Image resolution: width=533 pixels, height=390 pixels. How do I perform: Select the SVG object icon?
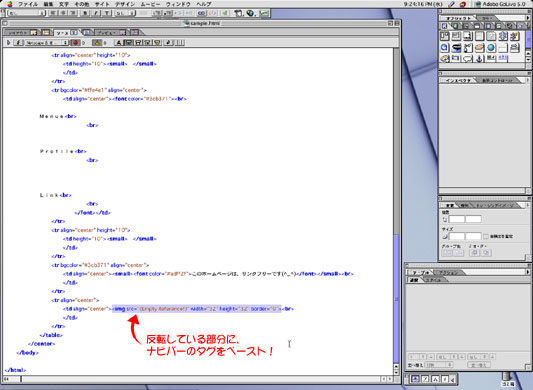(x=468, y=48)
